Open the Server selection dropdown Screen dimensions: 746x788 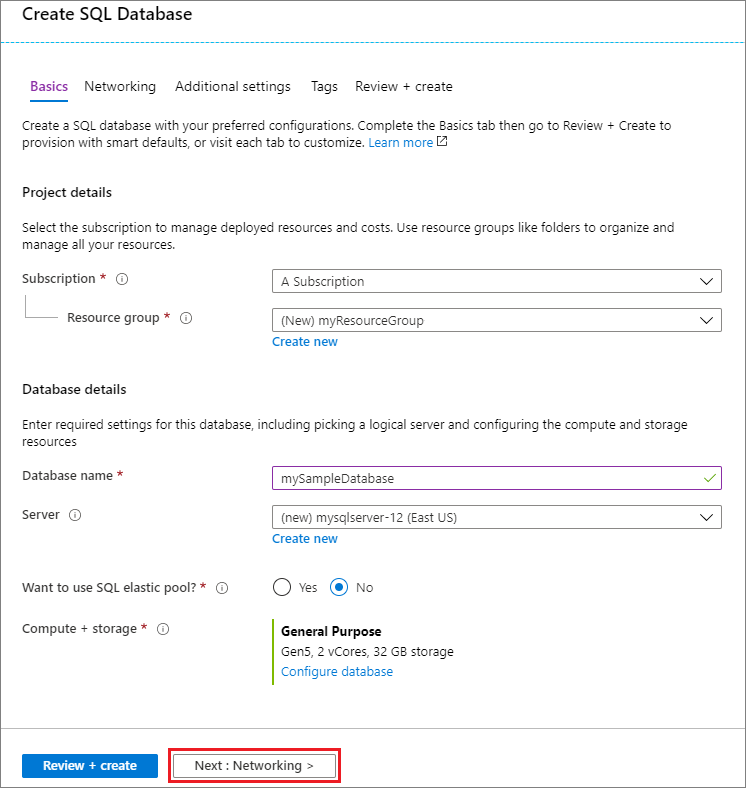[x=496, y=517]
